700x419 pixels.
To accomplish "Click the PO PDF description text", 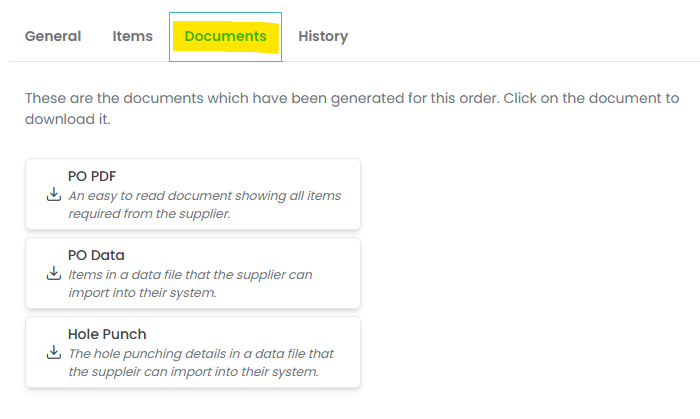I will pos(204,204).
